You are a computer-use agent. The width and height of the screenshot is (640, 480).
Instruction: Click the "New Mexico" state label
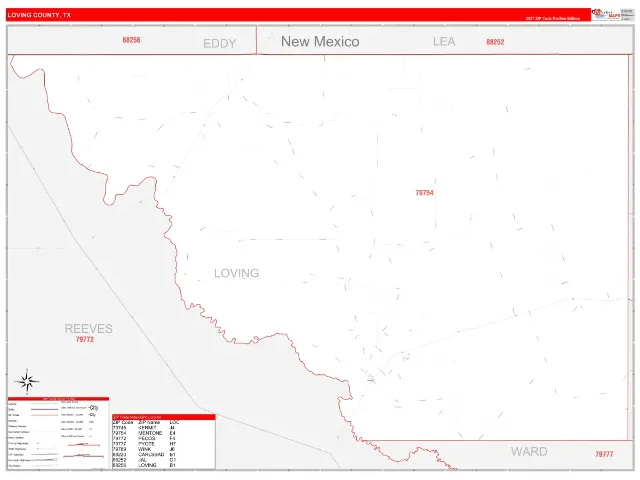[320, 42]
